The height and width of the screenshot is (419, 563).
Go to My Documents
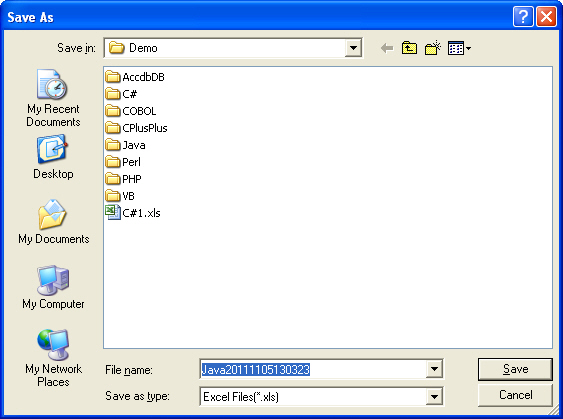[x=53, y=222]
